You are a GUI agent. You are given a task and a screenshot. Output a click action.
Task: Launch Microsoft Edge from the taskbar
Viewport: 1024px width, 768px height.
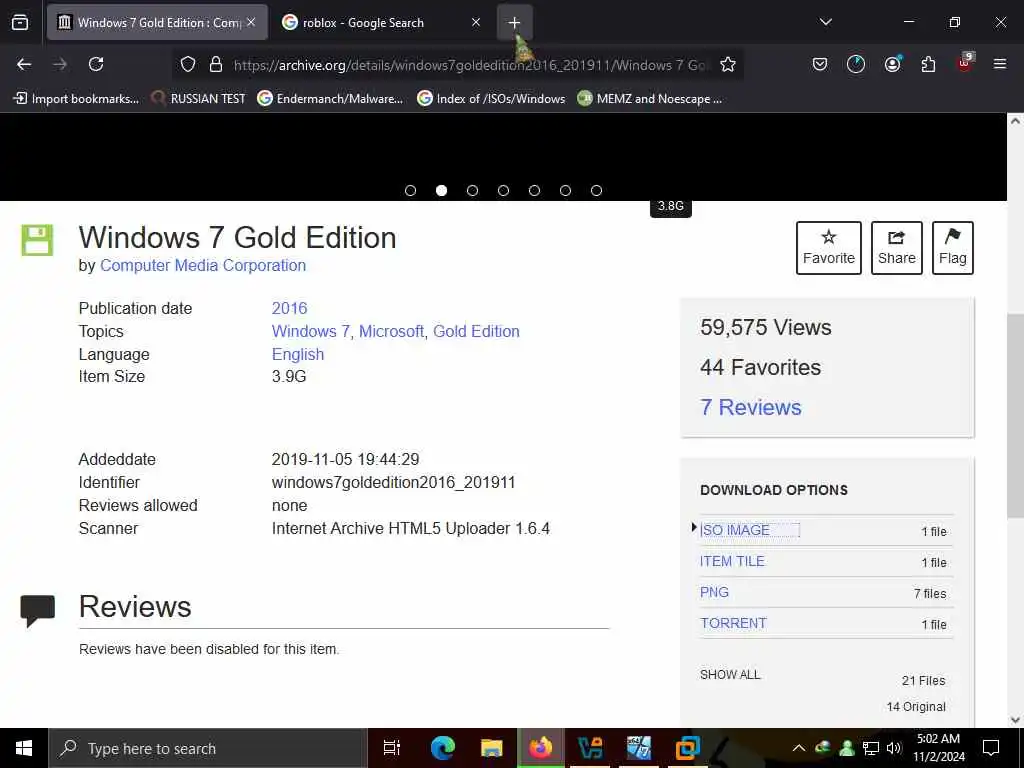[x=442, y=748]
